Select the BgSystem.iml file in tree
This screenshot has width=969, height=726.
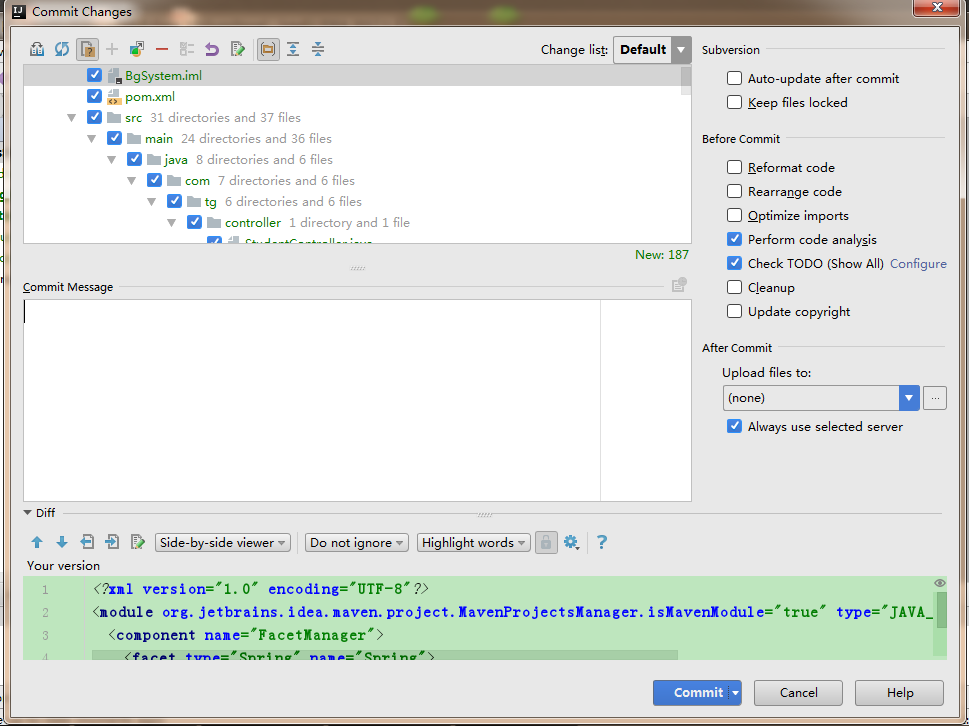(x=163, y=75)
